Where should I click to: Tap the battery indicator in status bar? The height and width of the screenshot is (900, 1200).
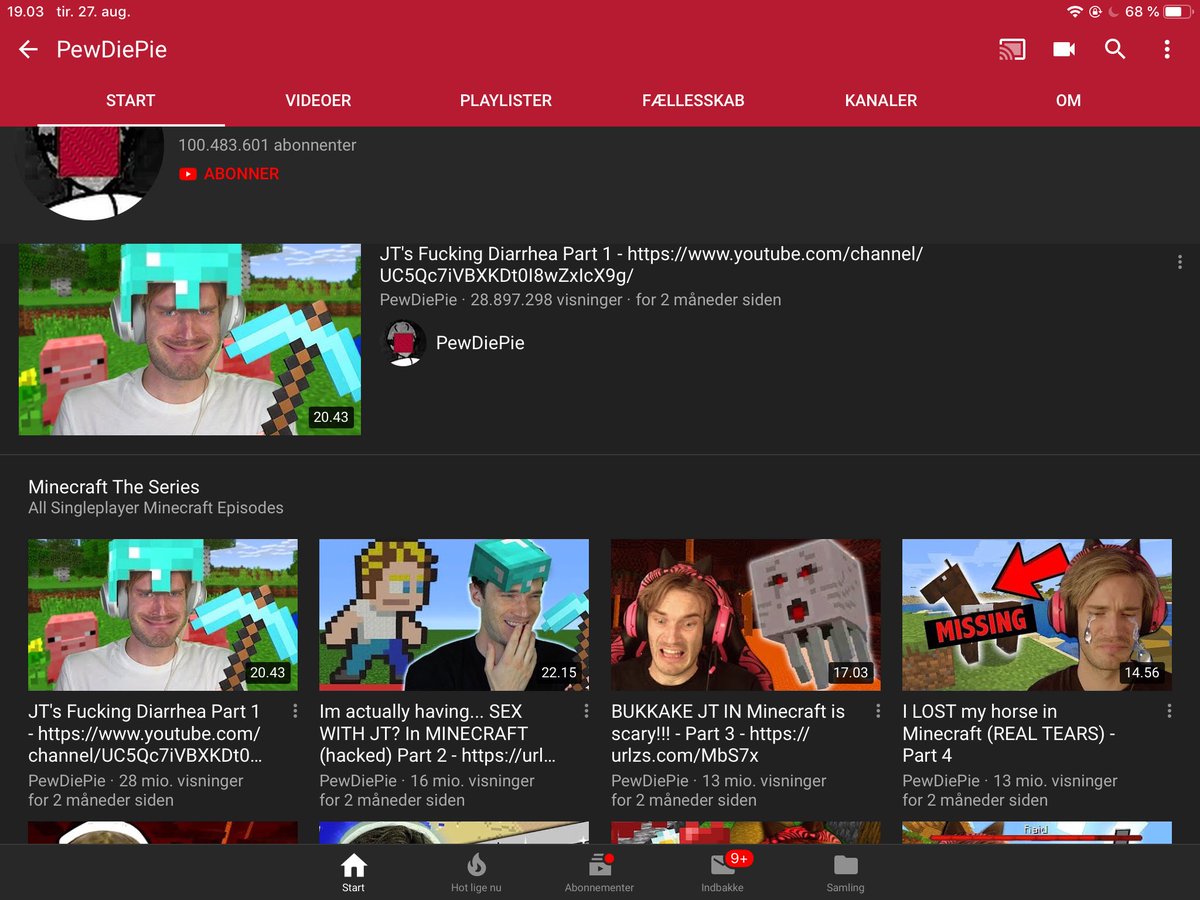[1177, 12]
